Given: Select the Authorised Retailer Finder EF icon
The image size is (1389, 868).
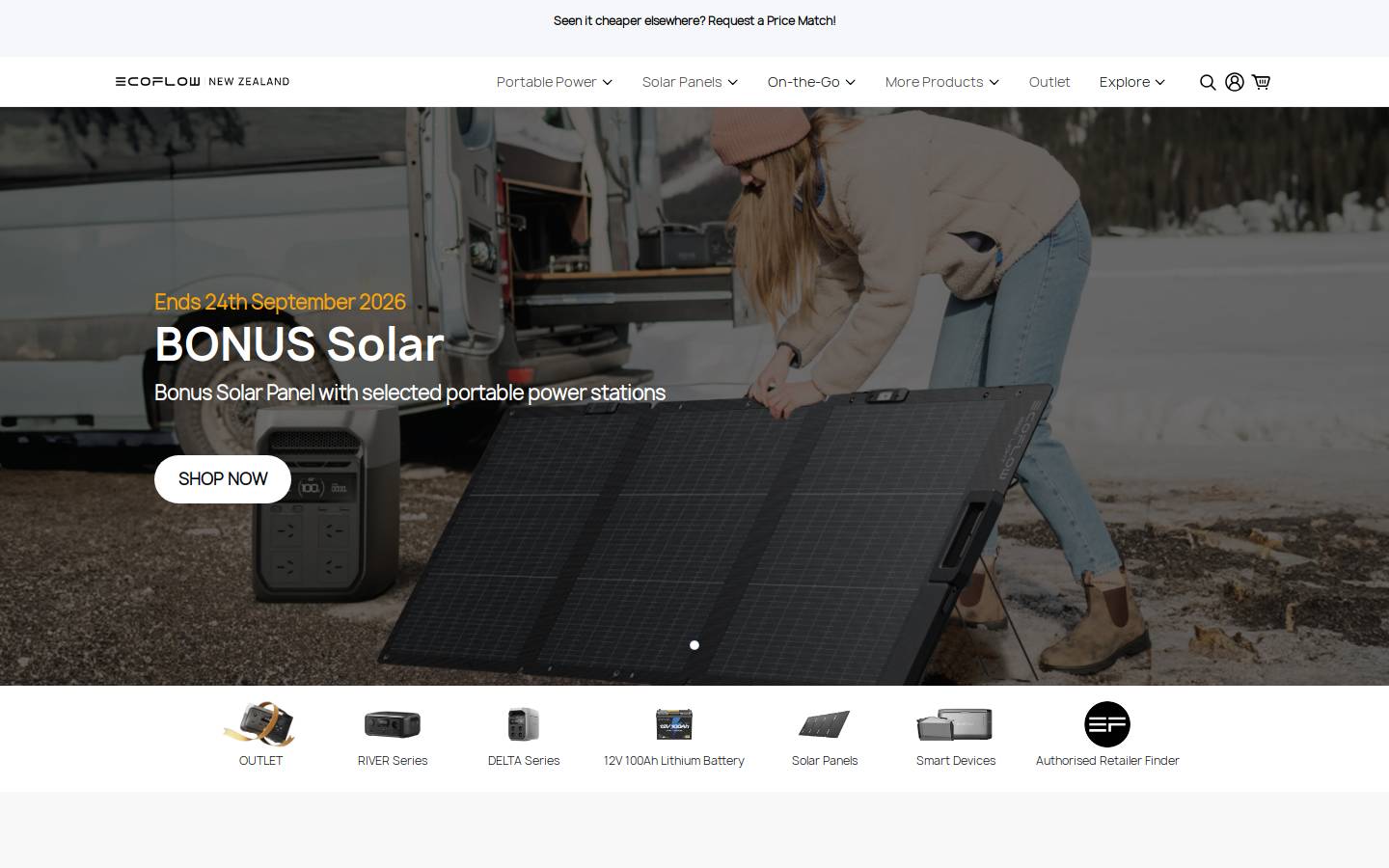Looking at the screenshot, I should click(x=1107, y=724).
